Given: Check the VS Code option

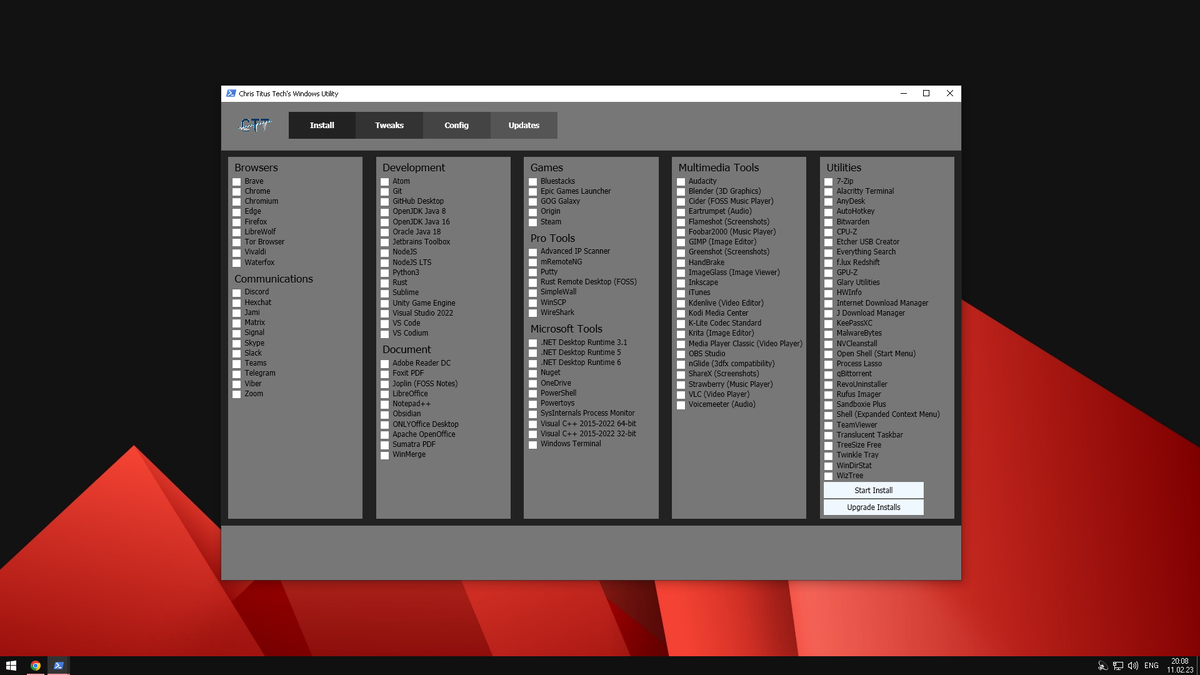Looking at the screenshot, I should [385, 323].
